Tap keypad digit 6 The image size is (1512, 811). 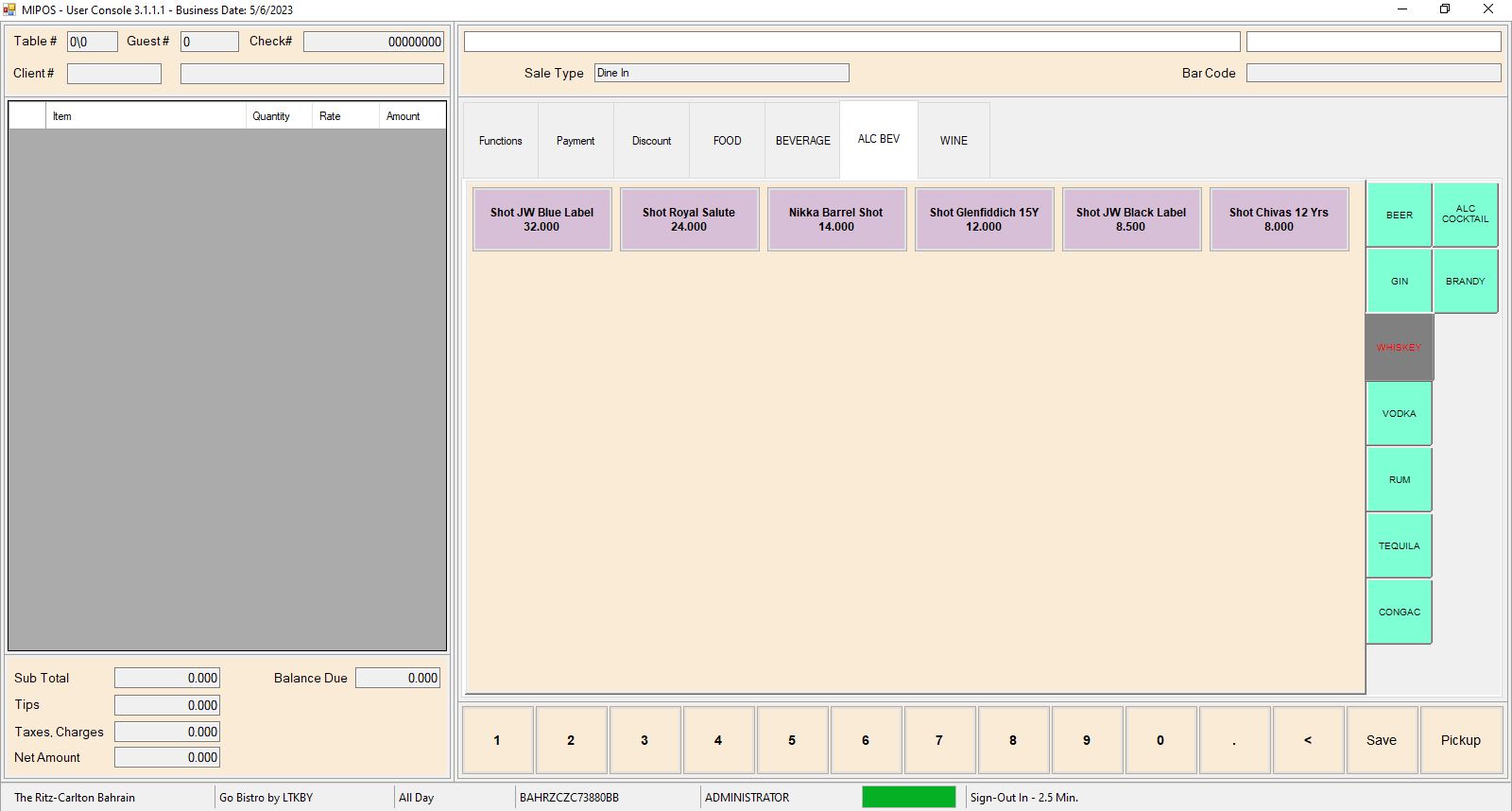point(866,740)
